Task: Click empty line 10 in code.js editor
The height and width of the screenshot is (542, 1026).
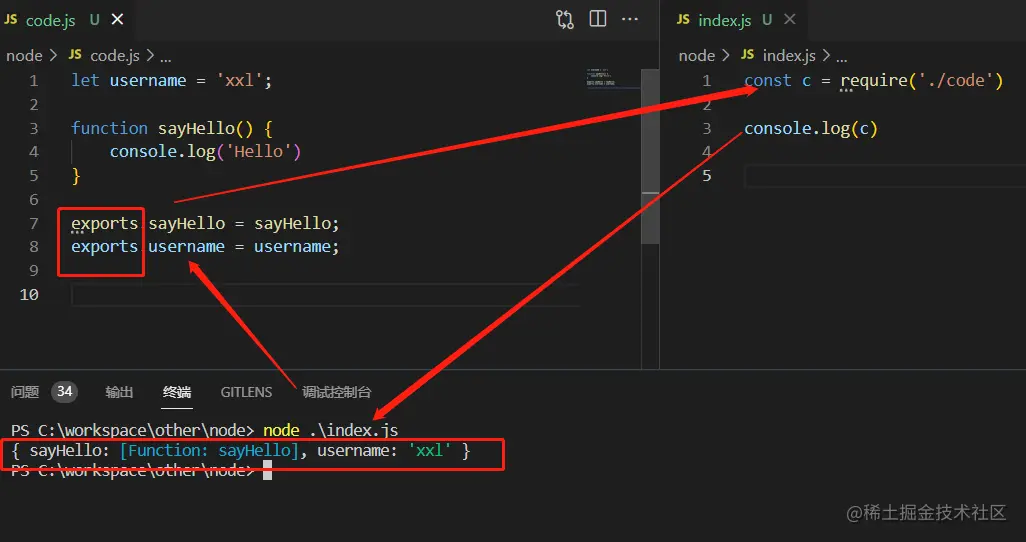Action: pyautogui.click(x=325, y=295)
